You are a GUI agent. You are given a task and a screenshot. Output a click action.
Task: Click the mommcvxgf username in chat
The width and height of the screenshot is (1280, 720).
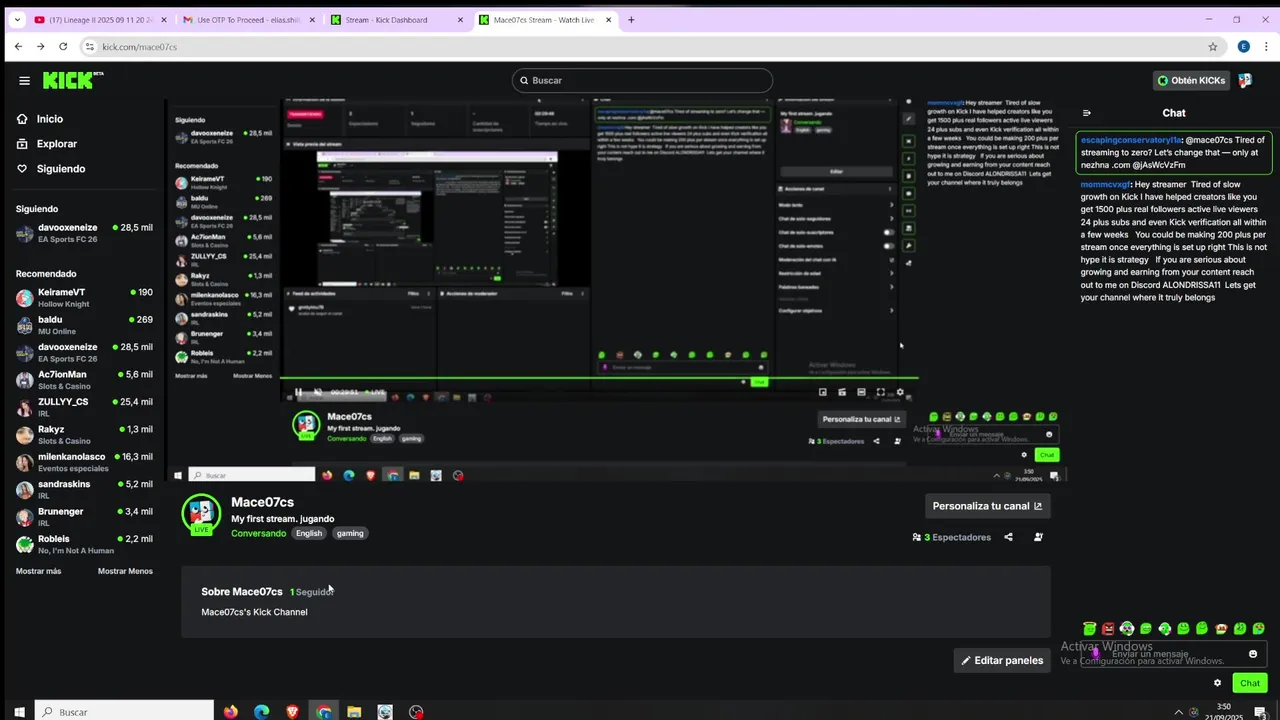click(1106, 184)
